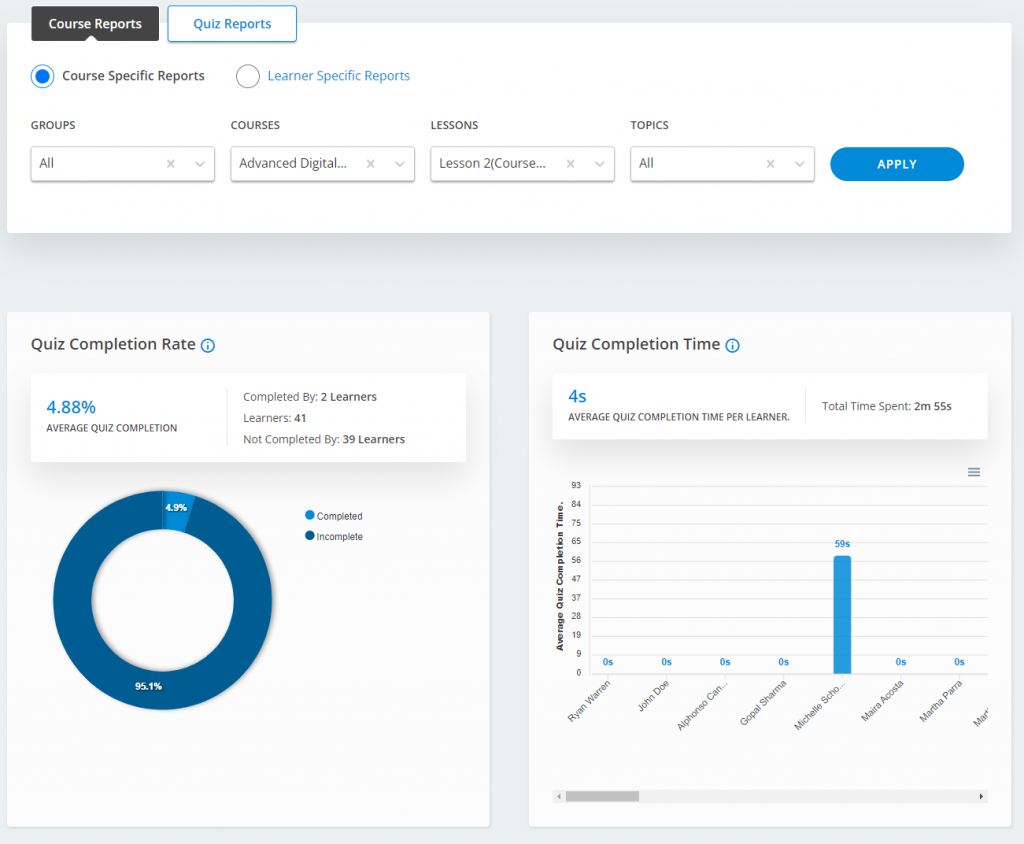Image resolution: width=1024 pixels, height=844 pixels.
Task: Open Quiz Completion Time info icon
Action: tap(733, 346)
